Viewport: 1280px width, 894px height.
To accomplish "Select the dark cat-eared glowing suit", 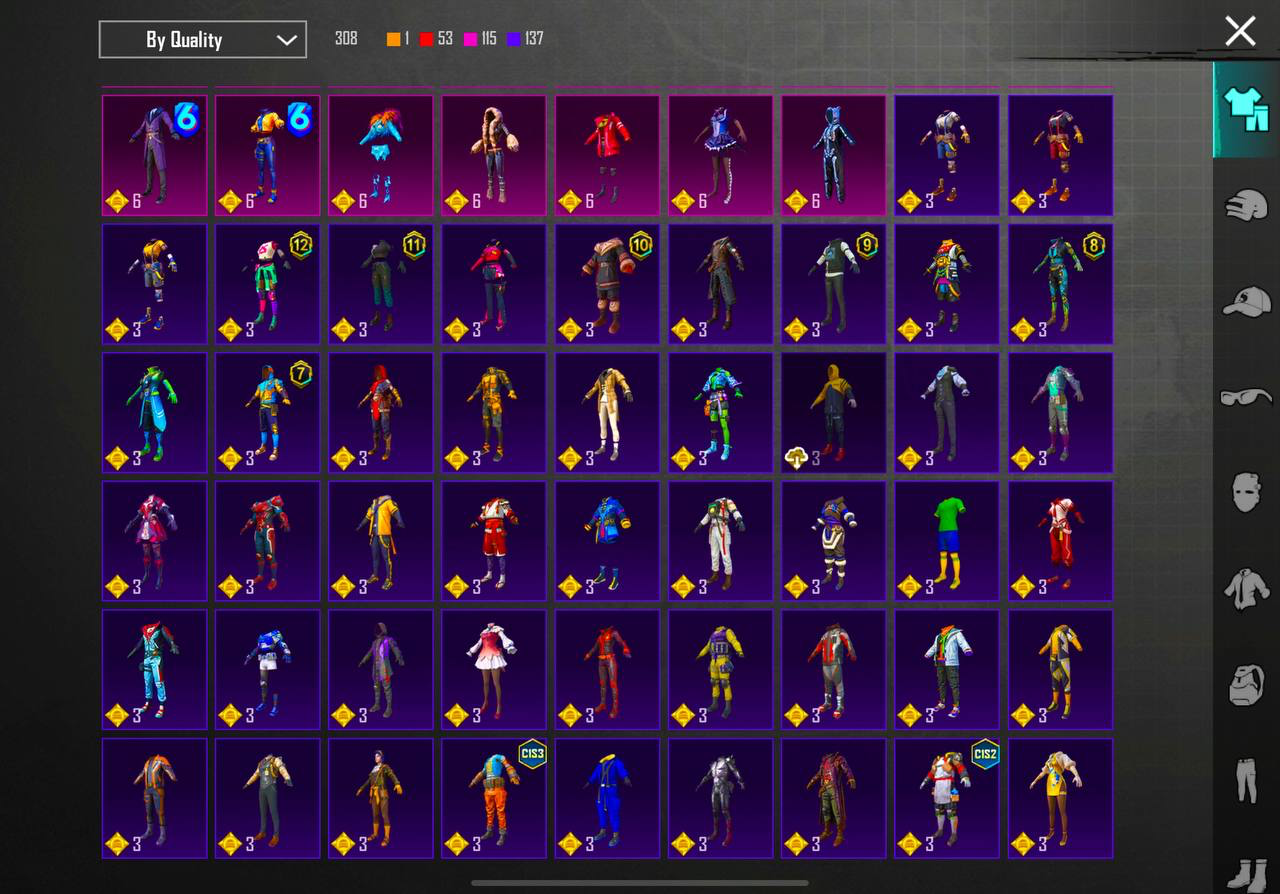I will tap(834, 155).
